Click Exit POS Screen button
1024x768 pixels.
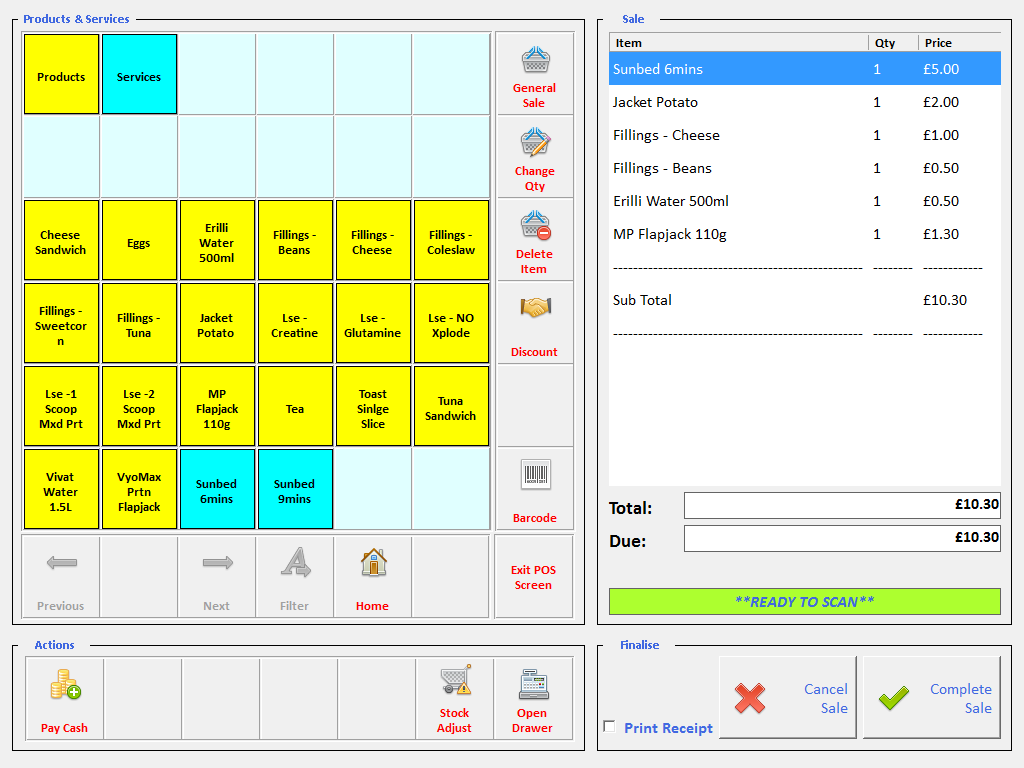pyautogui.click(x=534, y=577)
